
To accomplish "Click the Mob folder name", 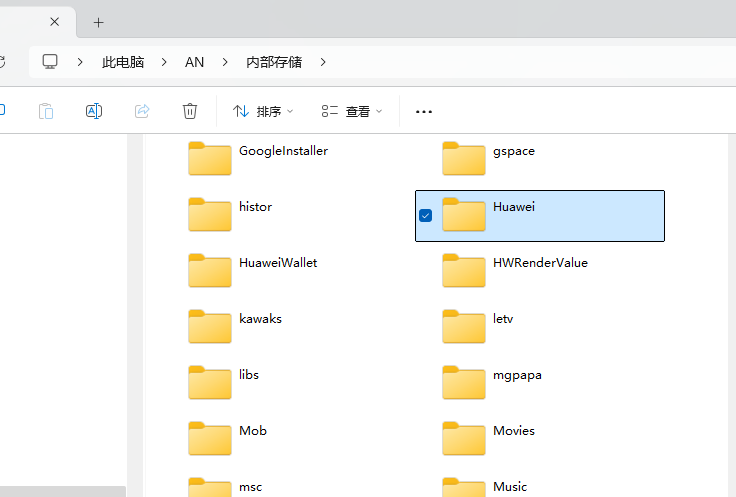I will (x=253, y=431).
